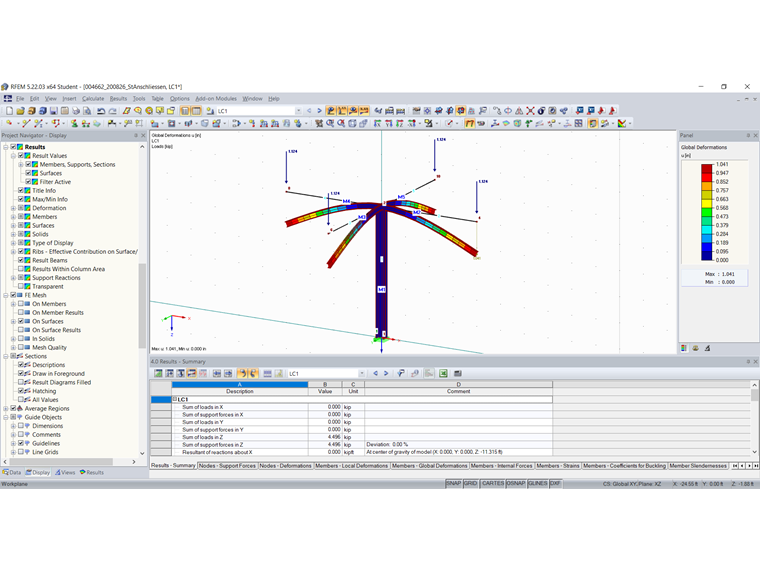760x570 pixels.
Task: Click the filter funnel icon in results toolbar
Action: (401, 373)
